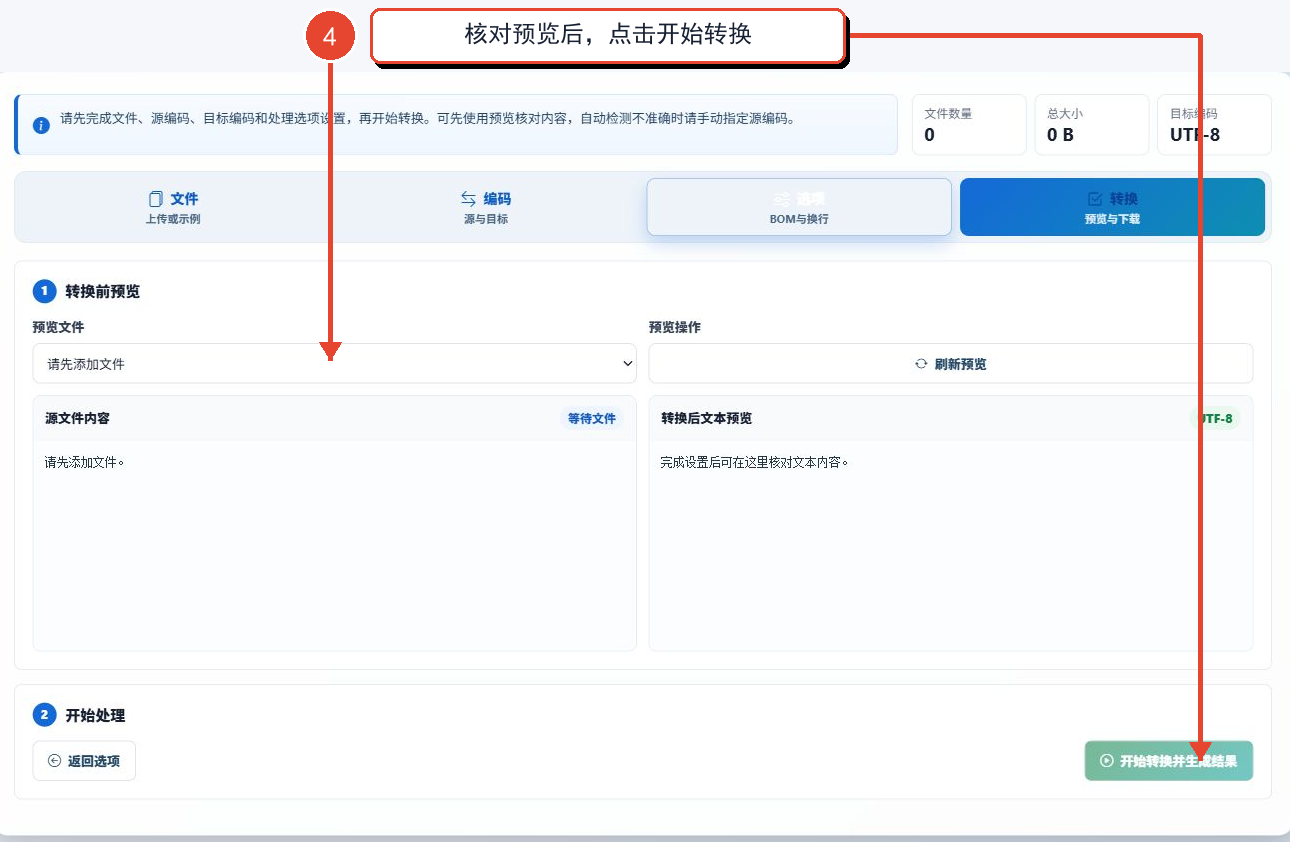
Task: Click the 转换后文本预览 panel heading
Action: click(x=706, y=418)
